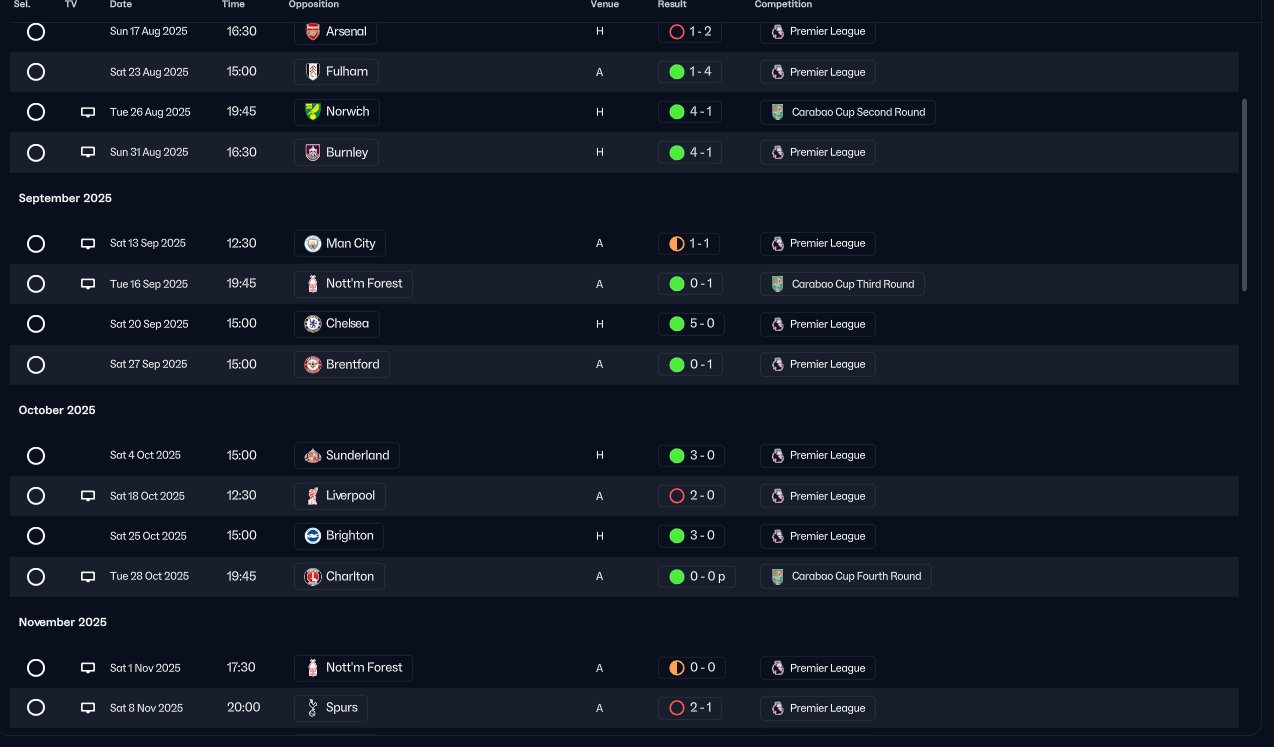Click the Brighton club badge
1274x747 pixels.
coord(312,536)
